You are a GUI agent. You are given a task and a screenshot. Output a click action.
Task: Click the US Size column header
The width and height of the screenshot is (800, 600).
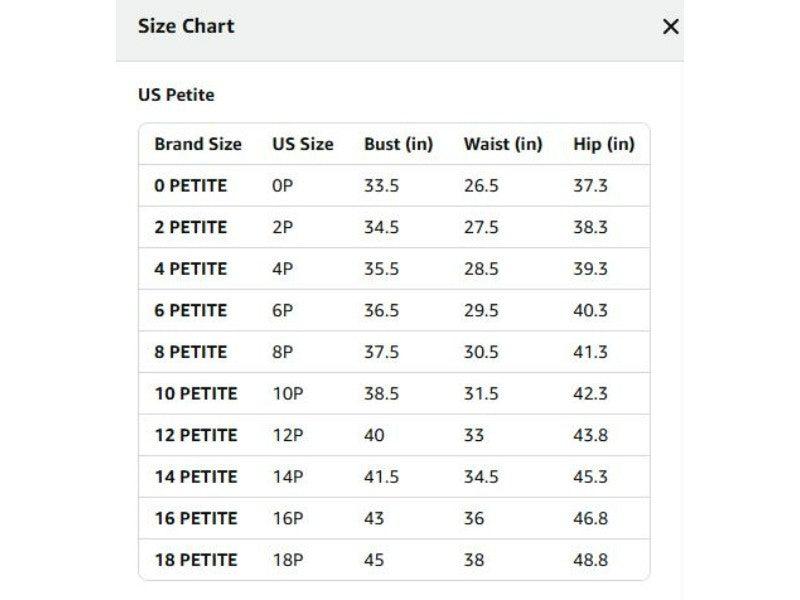pyautogui.click(x=303, y=144)
